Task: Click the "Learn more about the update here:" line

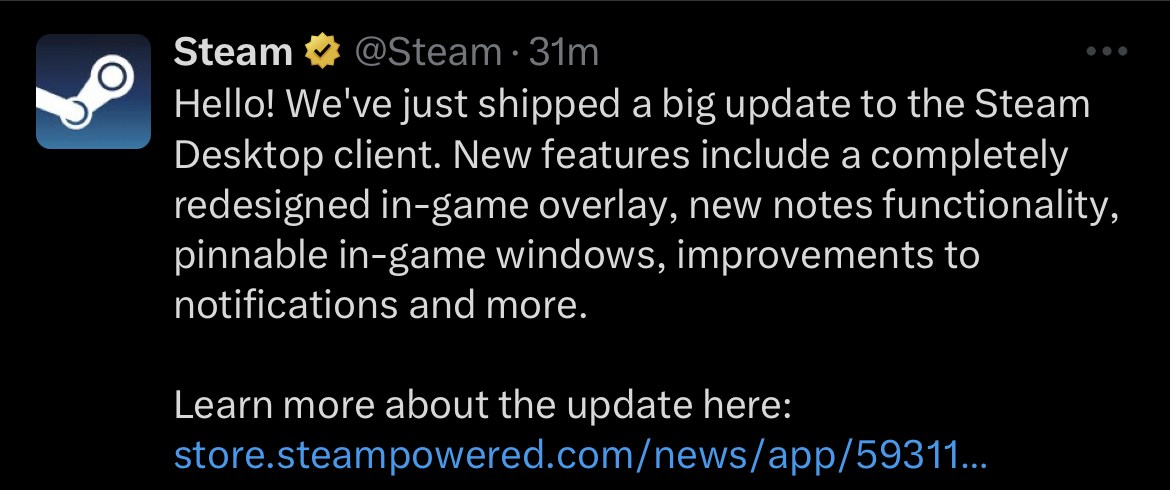Action: coord(482,407)
